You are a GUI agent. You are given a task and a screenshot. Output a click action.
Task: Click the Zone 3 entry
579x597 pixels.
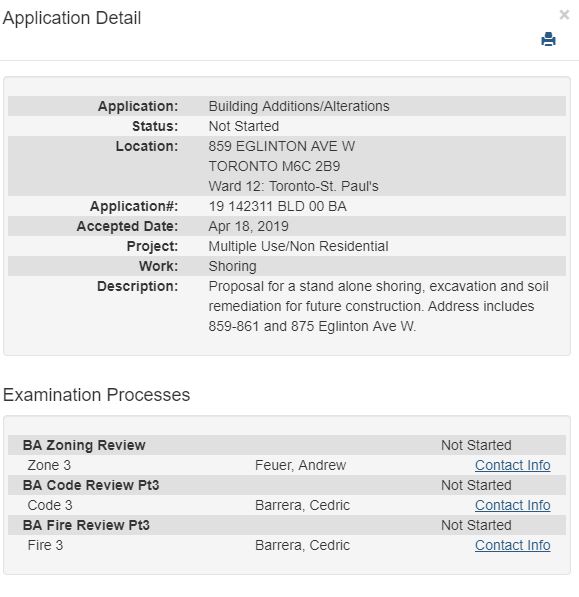pos(49,465)
